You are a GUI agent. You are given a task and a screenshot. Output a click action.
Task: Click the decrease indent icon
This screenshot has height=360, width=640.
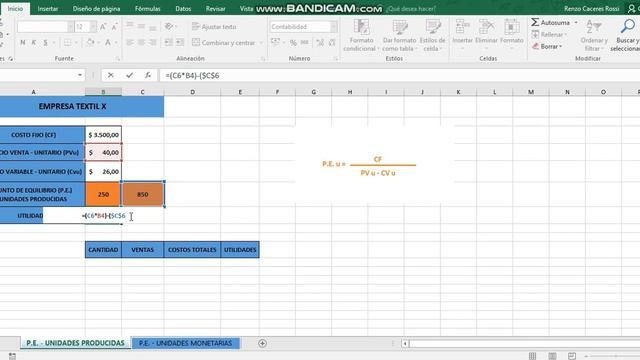(168, 42)
